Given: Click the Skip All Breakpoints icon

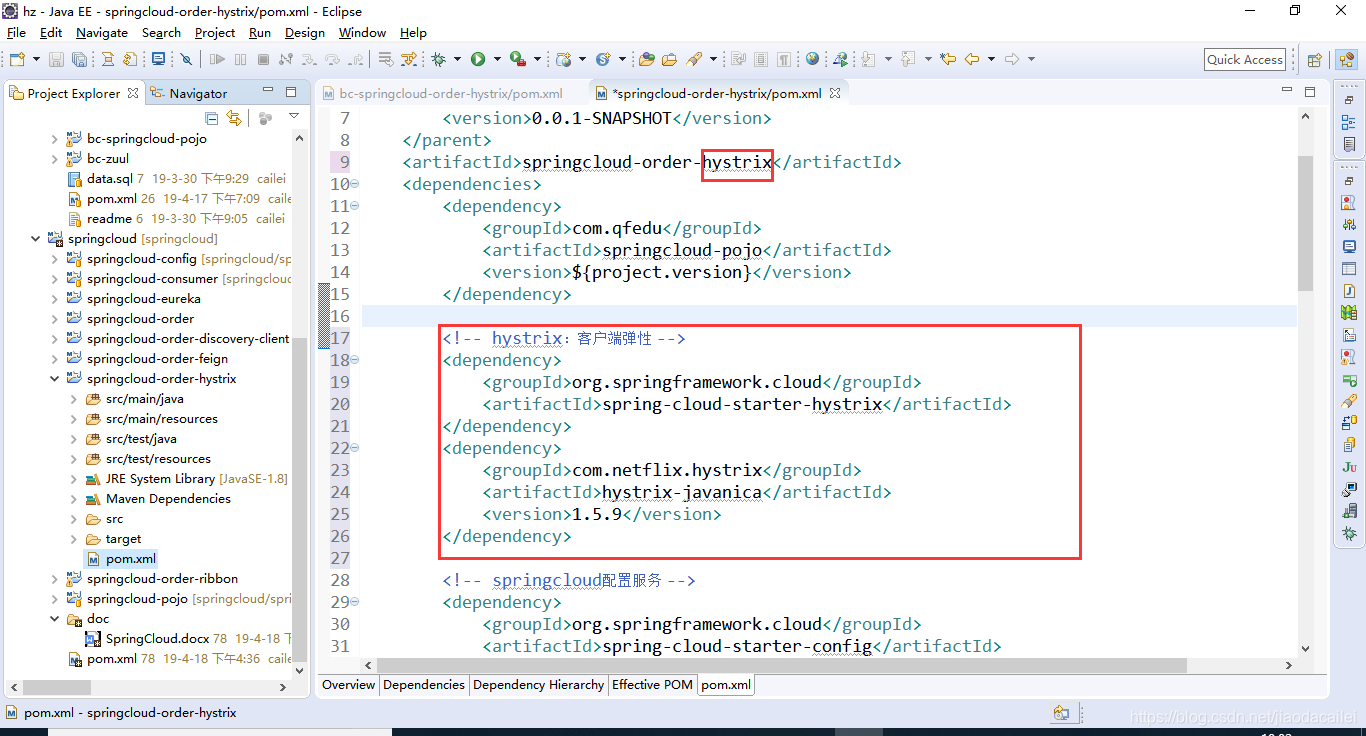Looking at the screenshot, I should pos(186,59).
